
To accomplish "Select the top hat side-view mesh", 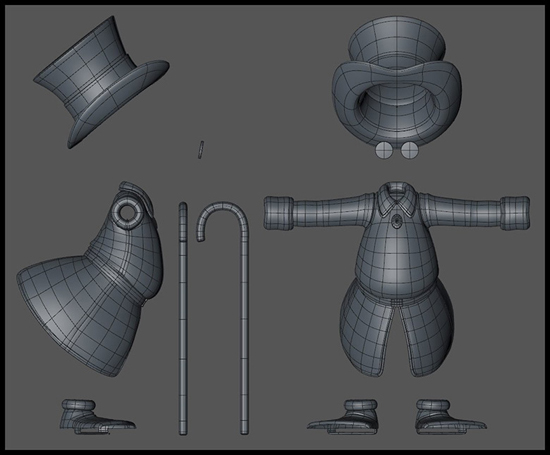I will point(102,82).
